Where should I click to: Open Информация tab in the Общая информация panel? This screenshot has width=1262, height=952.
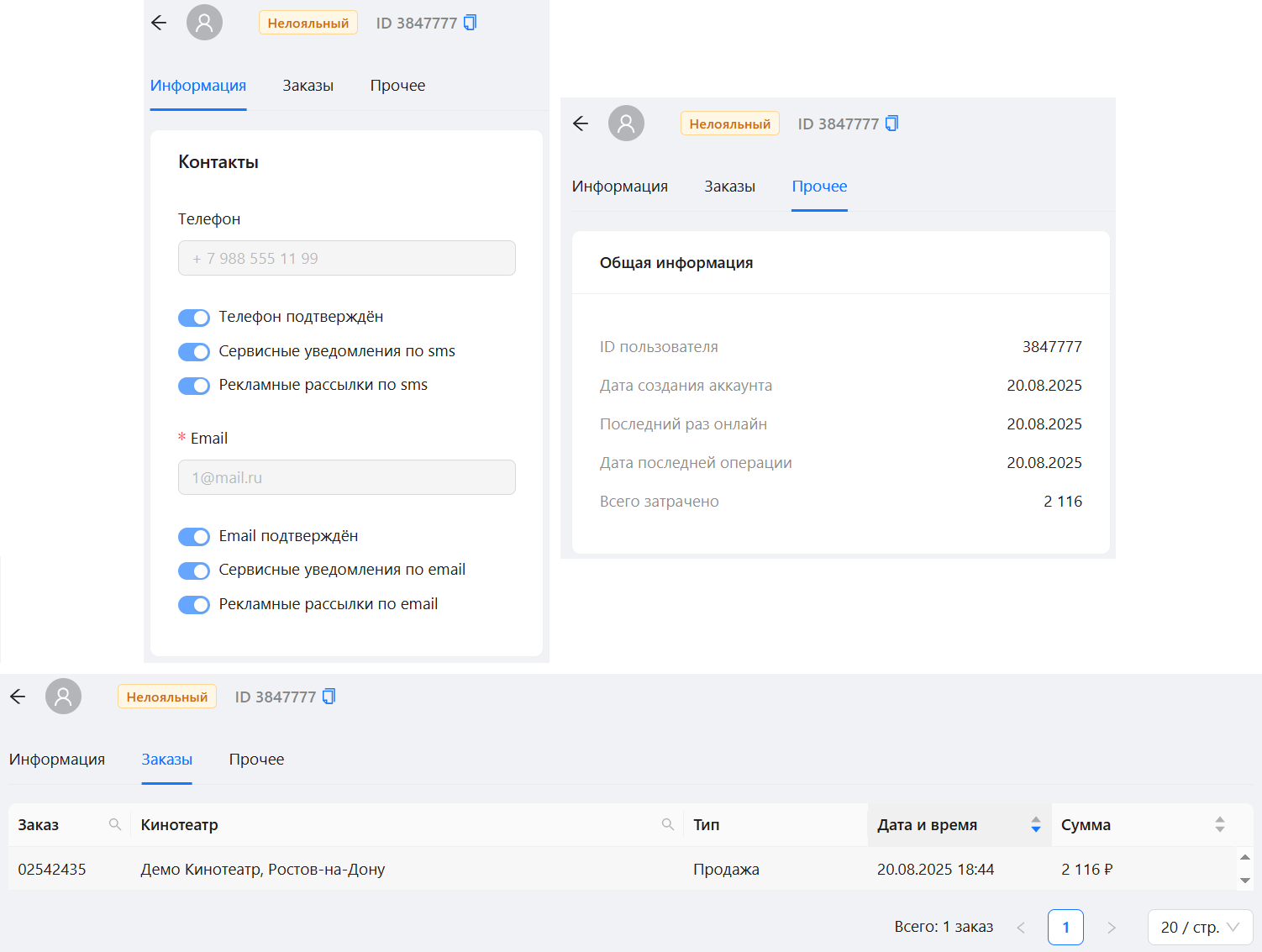click(x=620, y=187)
